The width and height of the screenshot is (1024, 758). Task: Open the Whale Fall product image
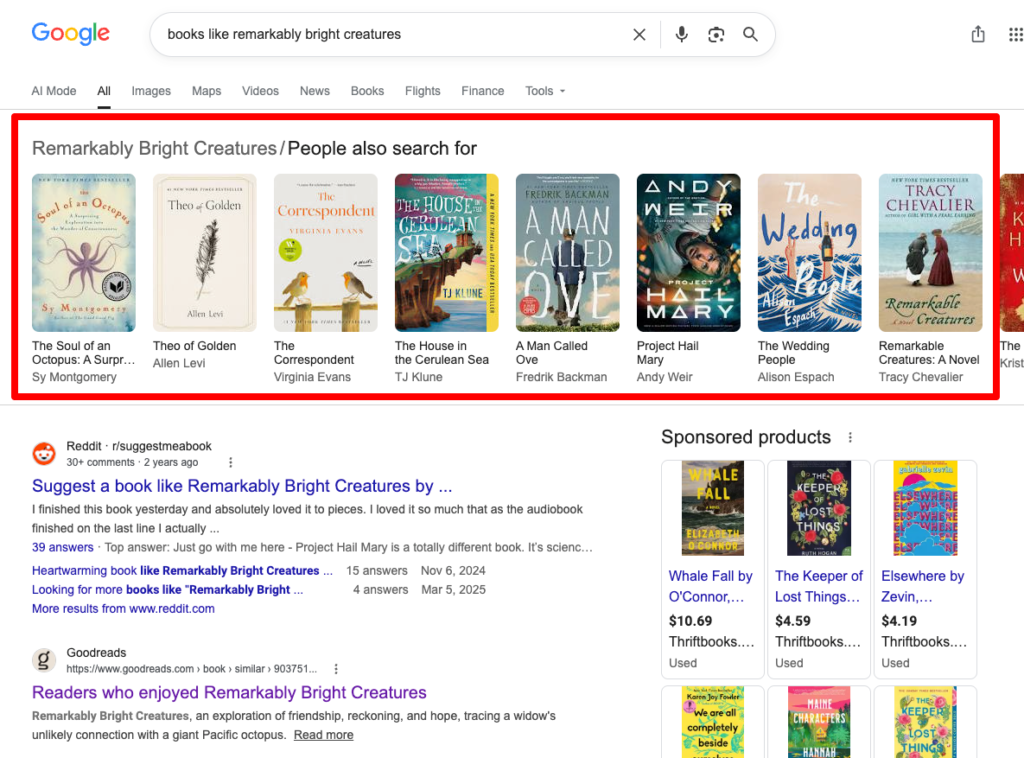pyautogui.click(x=712, y=508)
